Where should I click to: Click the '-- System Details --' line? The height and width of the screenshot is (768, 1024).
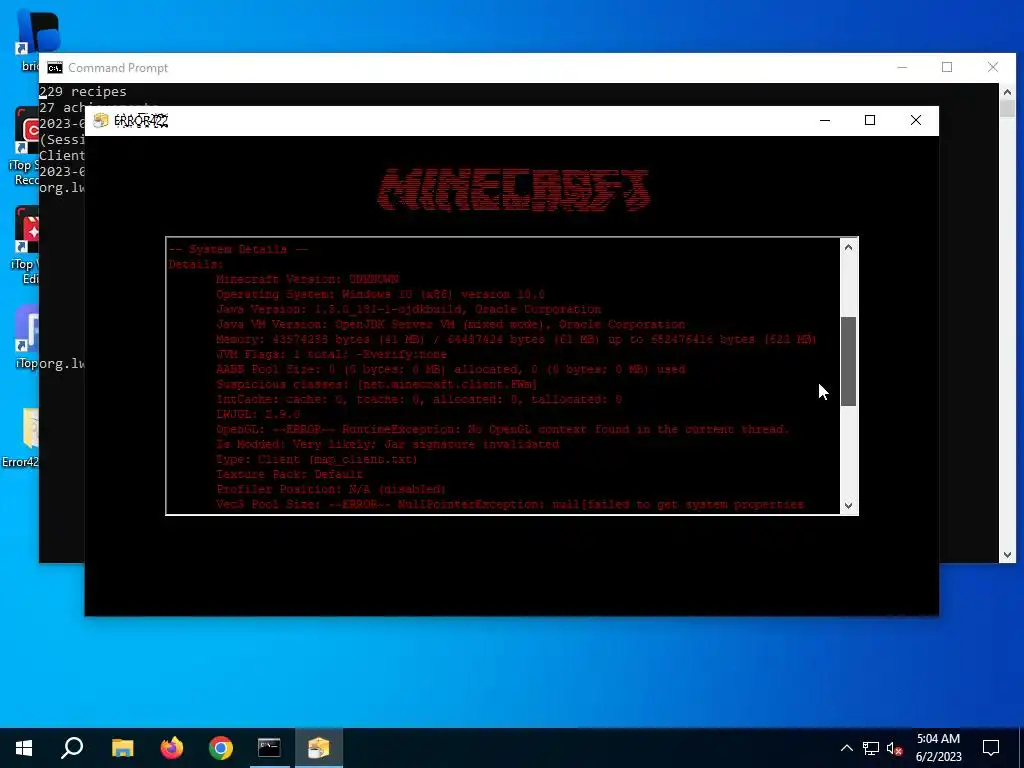(x=238, y=249)
